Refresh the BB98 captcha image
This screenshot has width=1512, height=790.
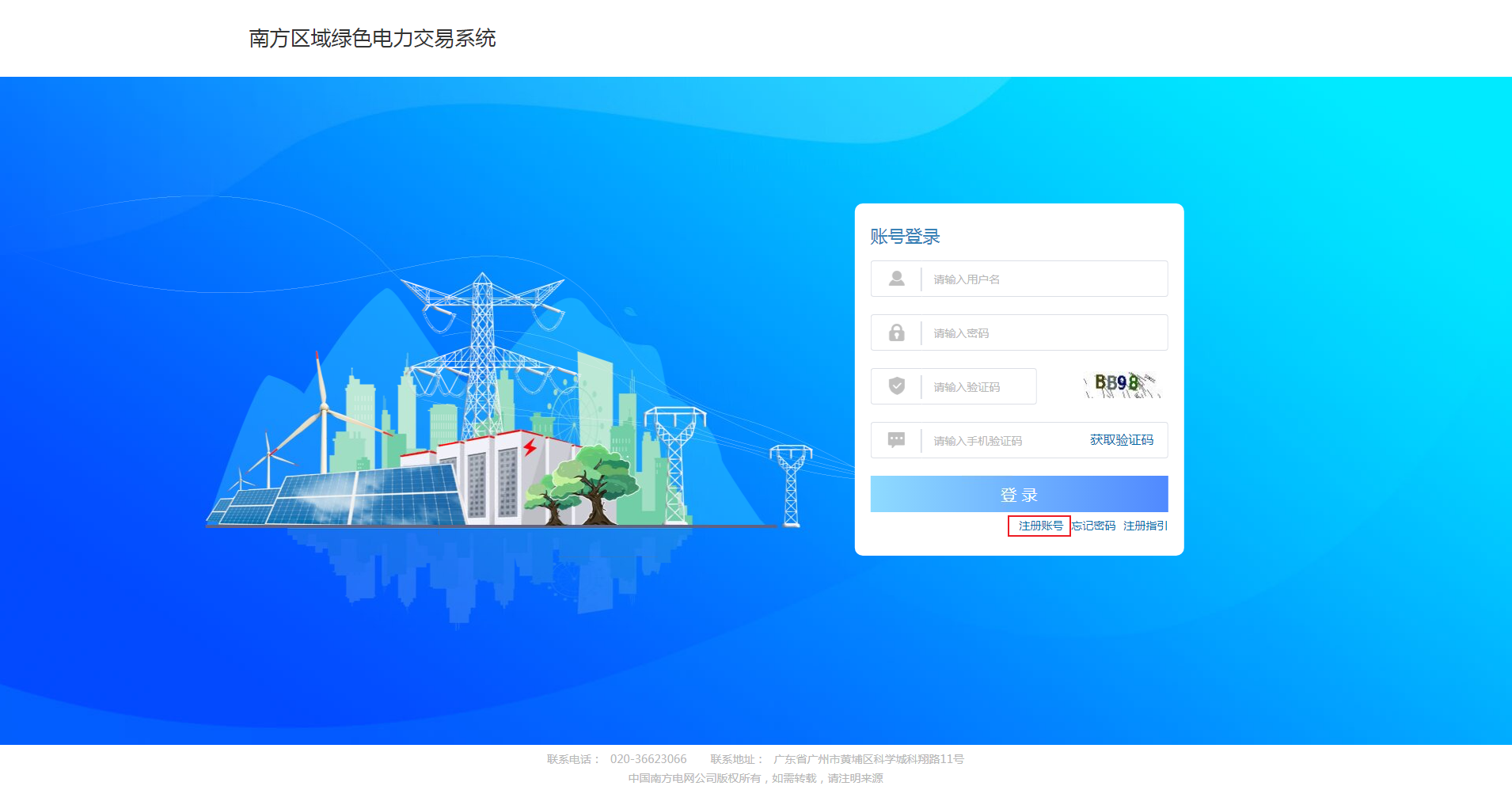coord(1120,385)
